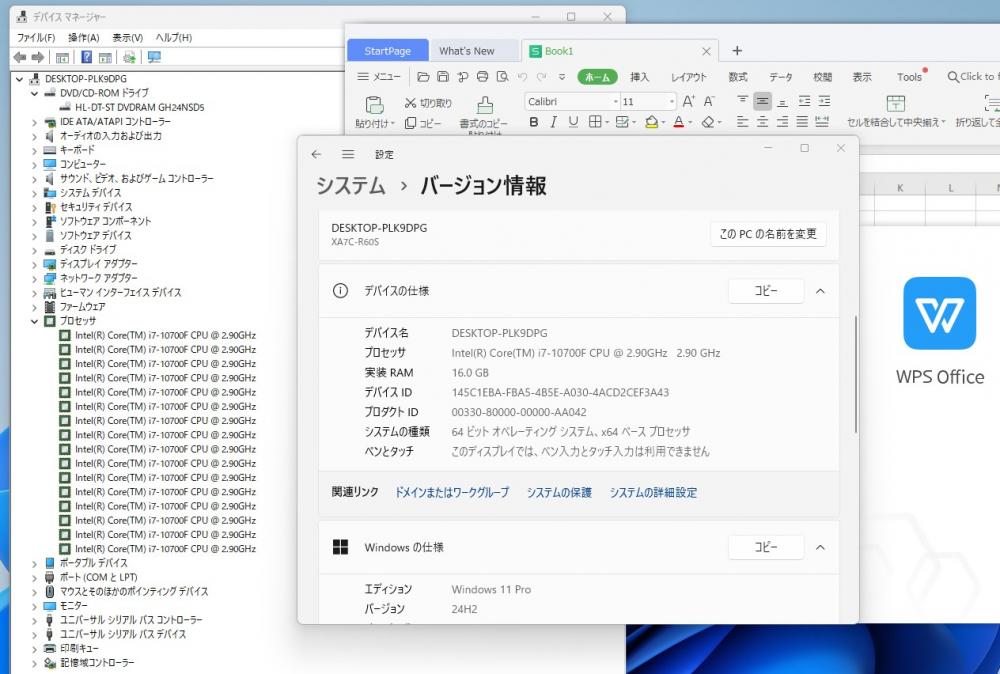Viewport: 1000px width, 674px height.
Task: Click the Print Preview icon in WPS toolbar
Action: (503, 77)
